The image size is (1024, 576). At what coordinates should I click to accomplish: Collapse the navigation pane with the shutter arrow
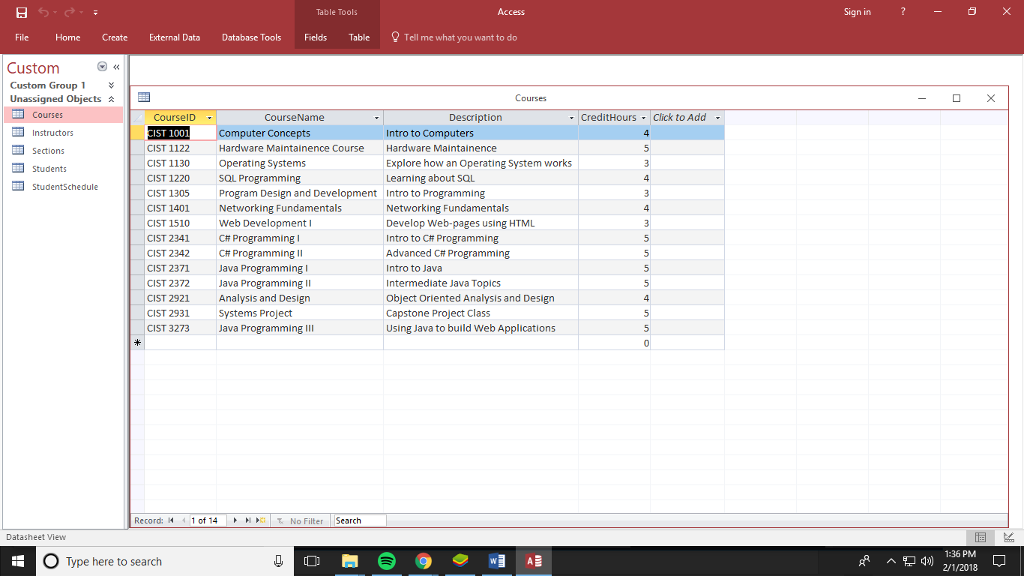pos(115,68)
